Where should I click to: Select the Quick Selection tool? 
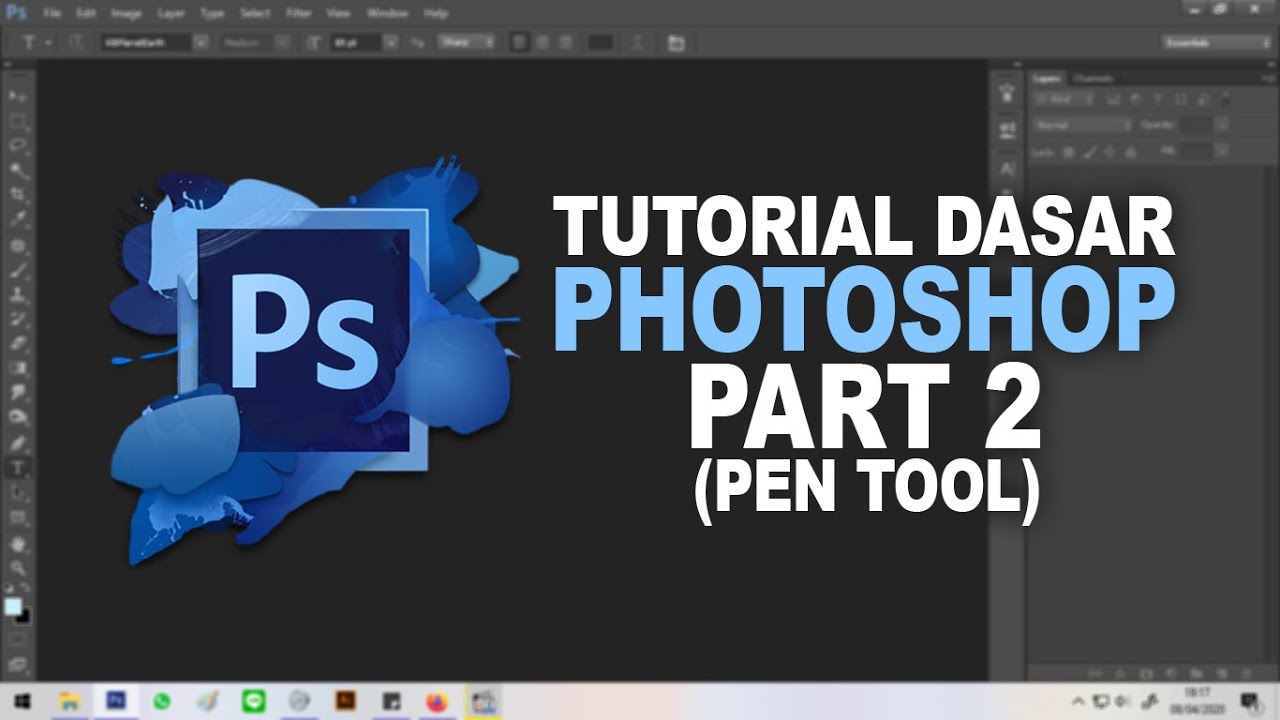coord(18,171)
